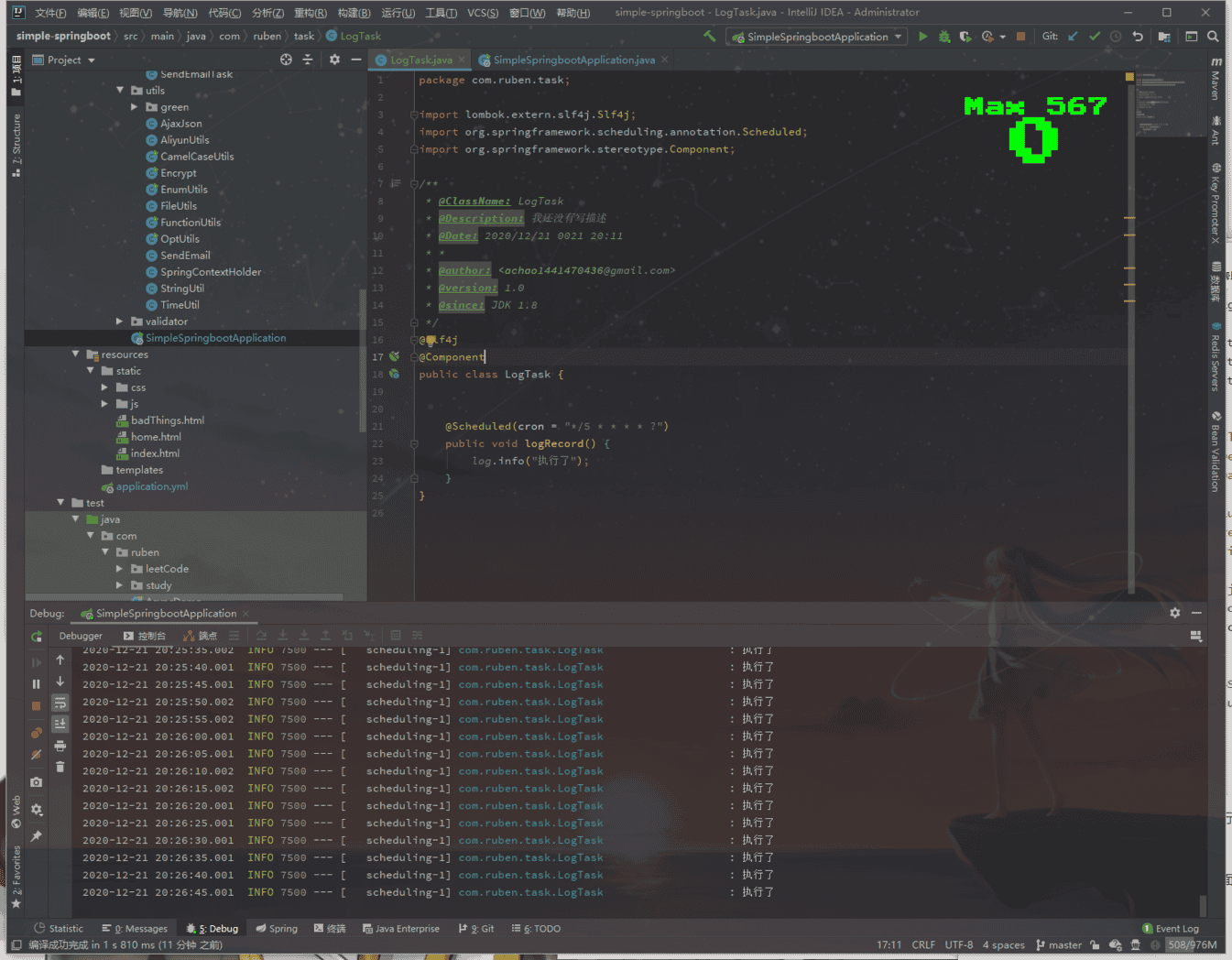The width and height of the screenshot is (1232, 960).
Task: Open Search Everywhere magnifier icon
Action: tap(1213, 37)
